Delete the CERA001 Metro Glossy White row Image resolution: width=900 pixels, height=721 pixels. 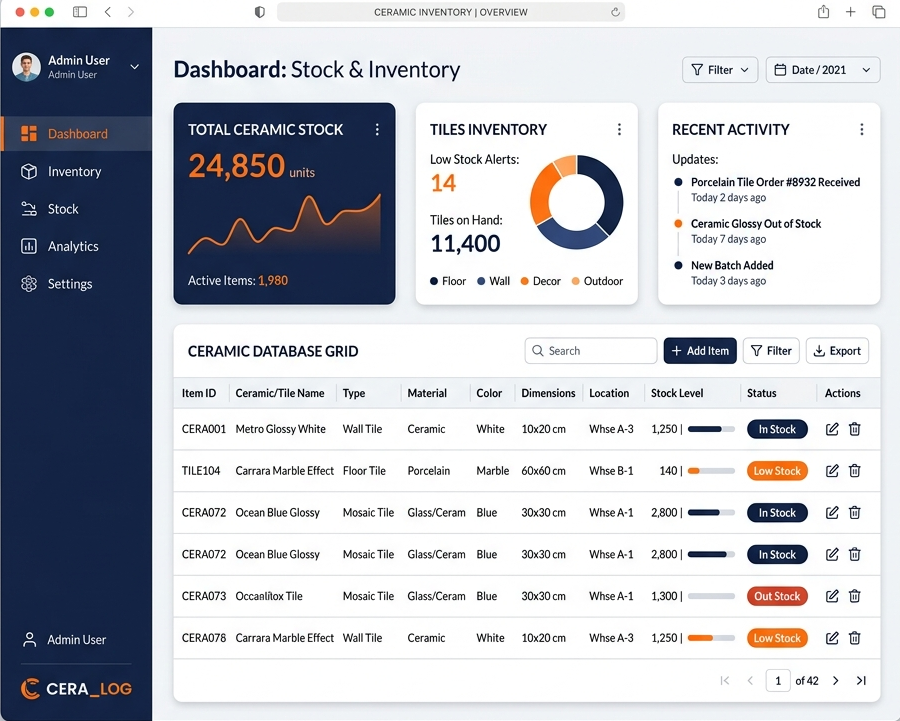855,429
